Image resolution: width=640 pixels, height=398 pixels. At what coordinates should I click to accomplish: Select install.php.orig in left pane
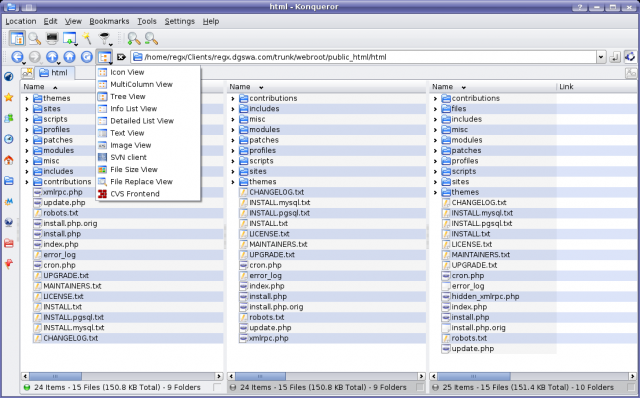[70, 223]
